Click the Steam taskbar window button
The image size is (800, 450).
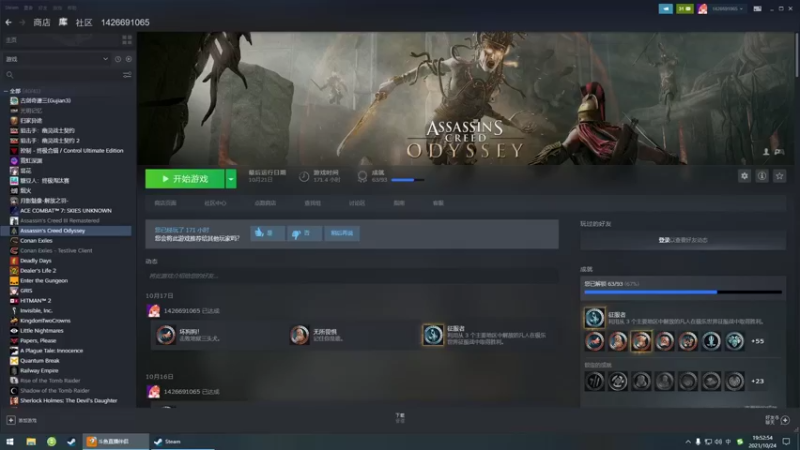[182, 441]
